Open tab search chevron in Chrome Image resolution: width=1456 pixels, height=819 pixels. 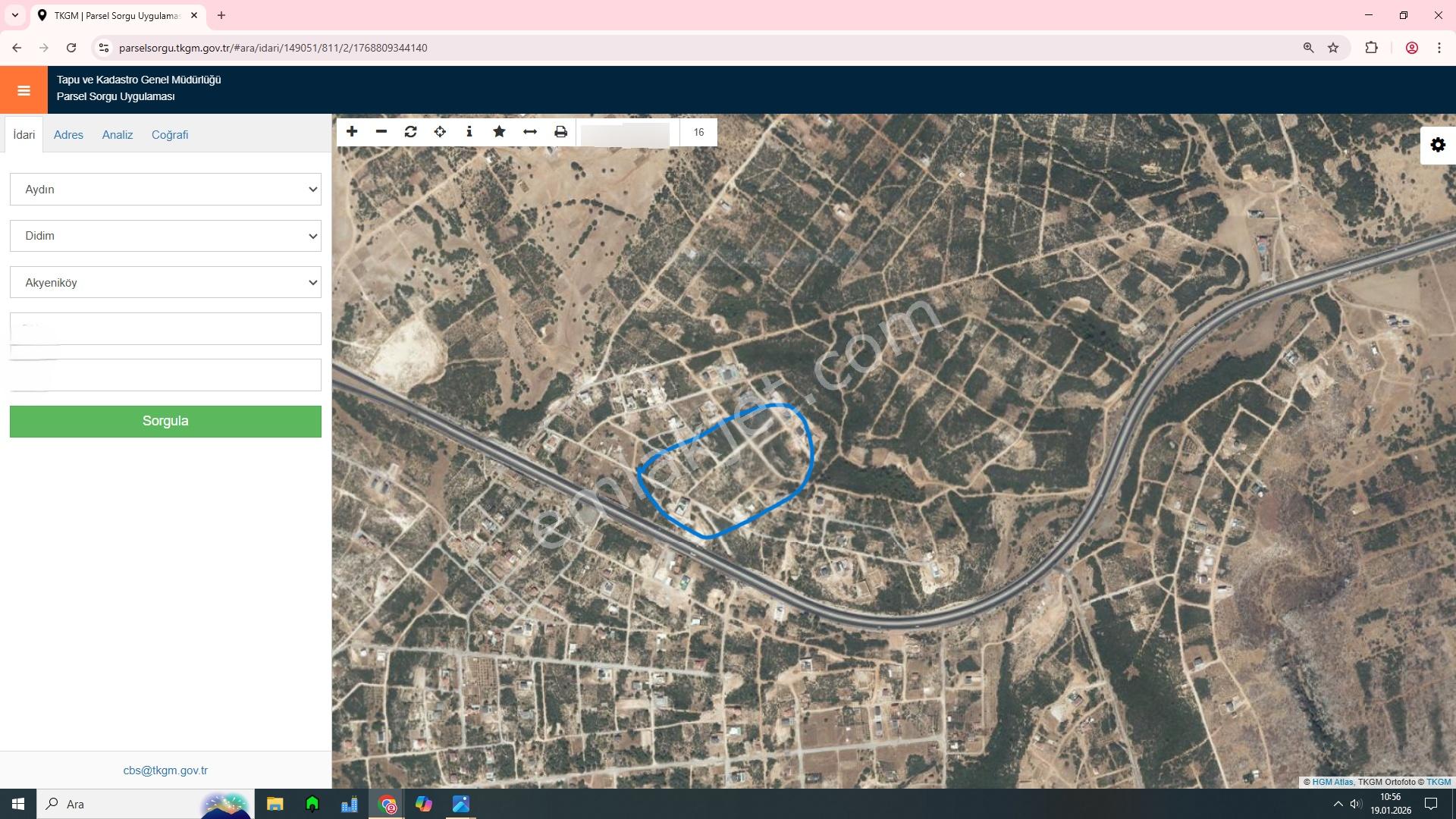14,15
